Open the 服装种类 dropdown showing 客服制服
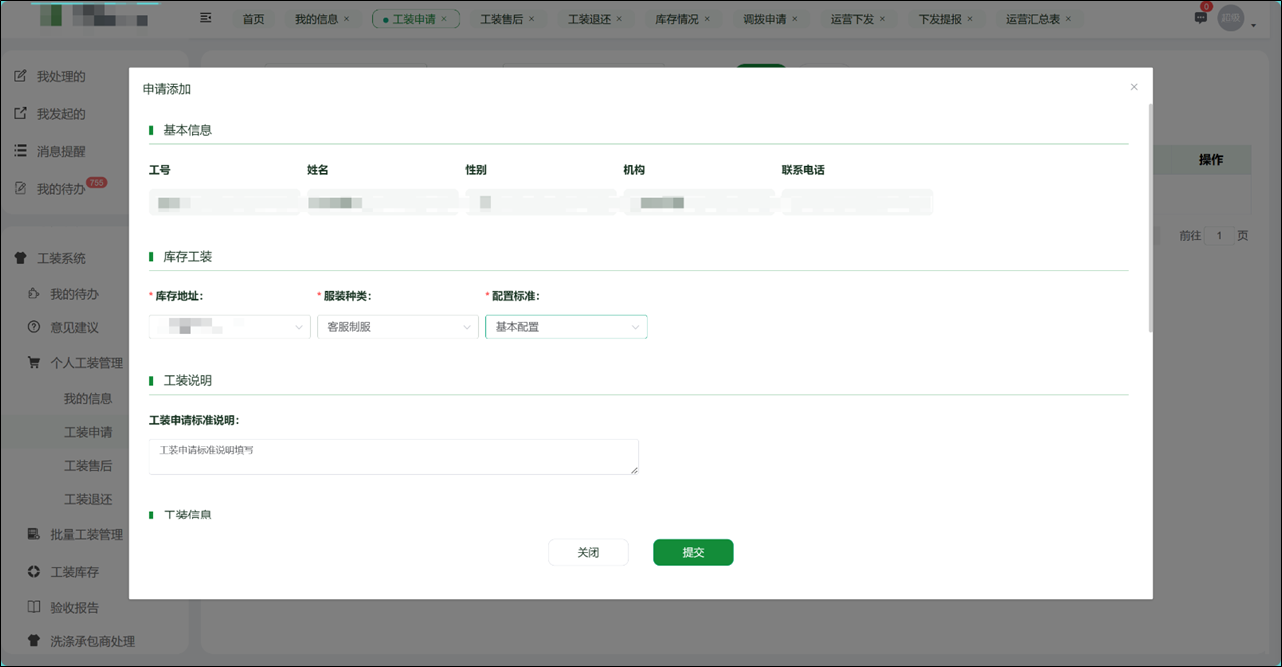This screenshot has width=1282, height=667. pyautogui.click(x=398, y=327)
